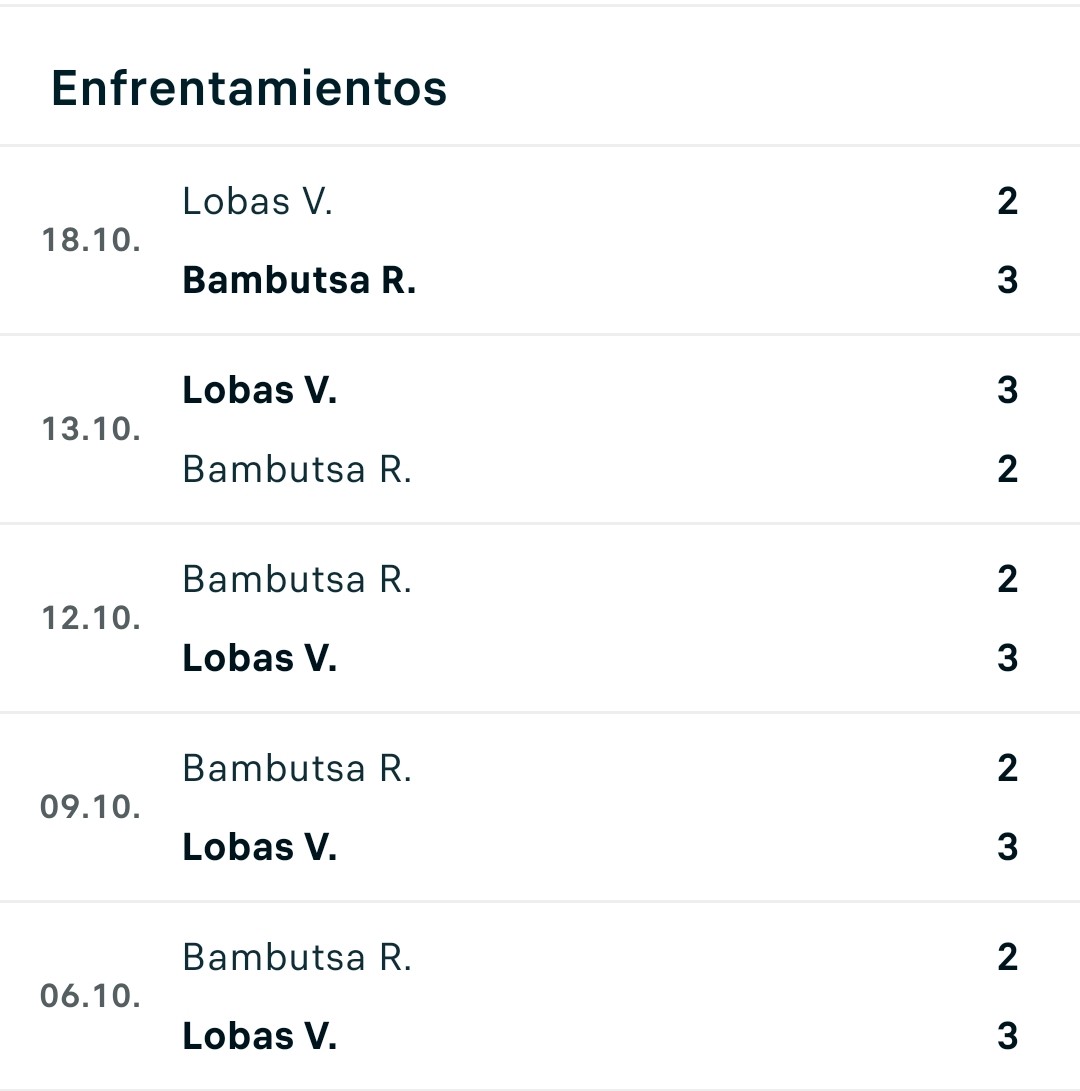Click Lobas V. score 3 on 13.10.
Image resolution: width=1080 pixels, height=1091 pixels.
point(1008,390)
